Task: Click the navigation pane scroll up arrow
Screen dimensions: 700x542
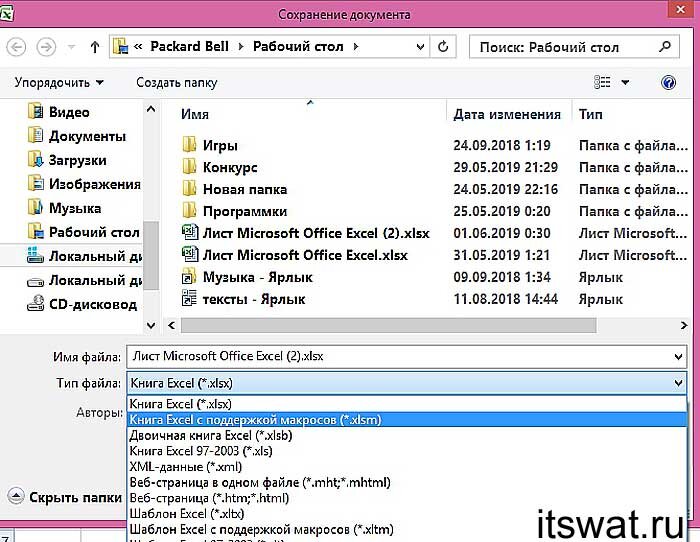Action: click(x=151, y=109)
